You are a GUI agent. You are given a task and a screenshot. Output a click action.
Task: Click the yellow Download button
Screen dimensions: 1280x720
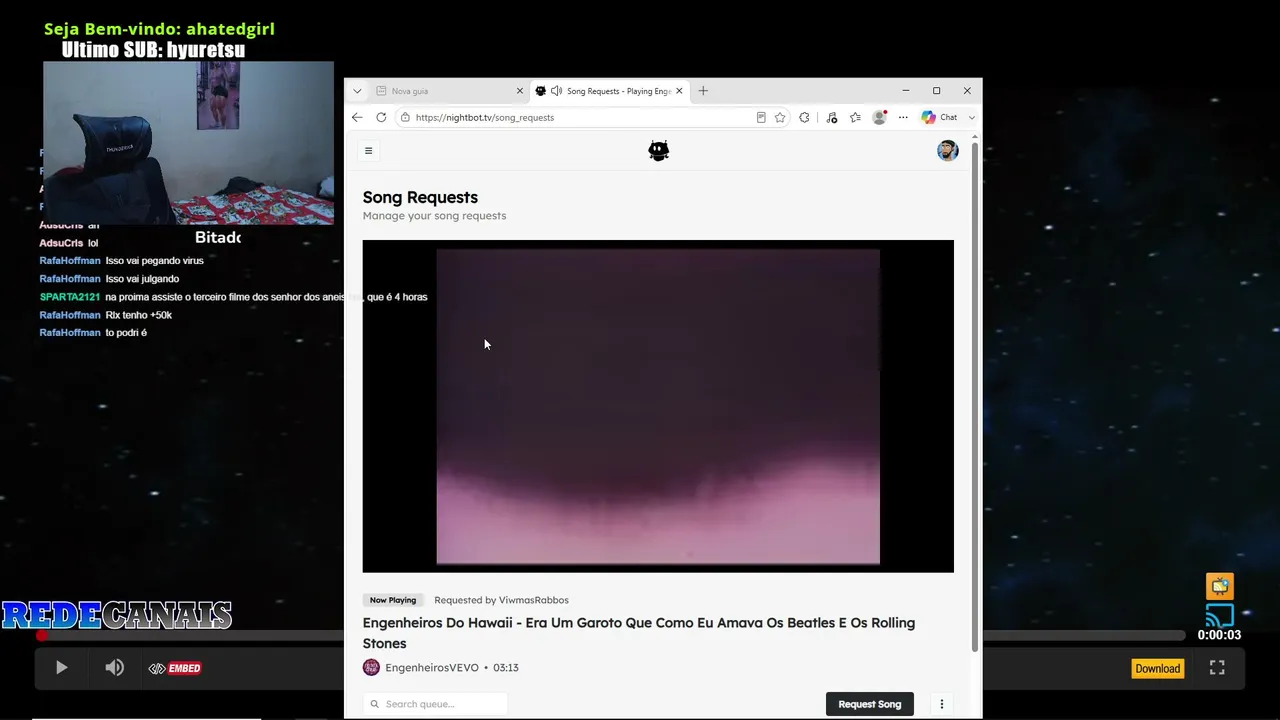tap(1157, 668)
